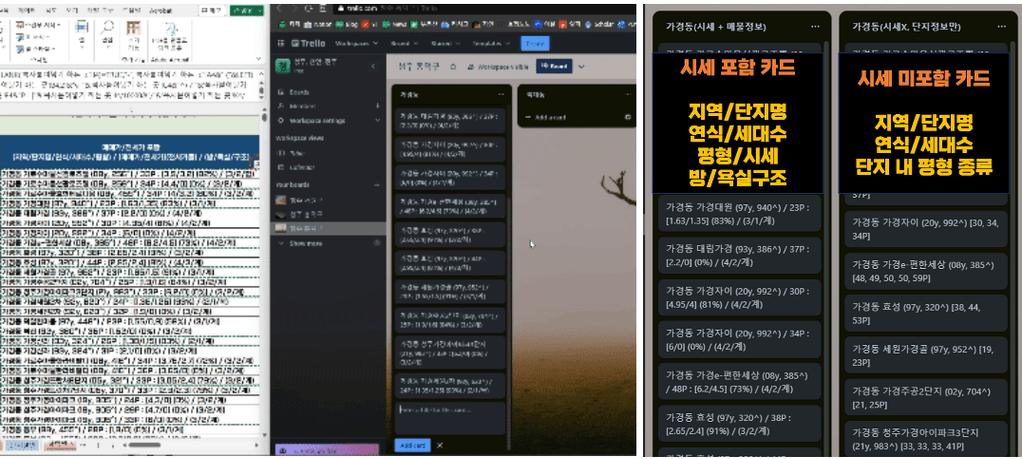The height and width of the screenshot is (459, 1022).
Task: Open card 가경동 대림가경 (93y, 386^) / 37P
Action: (740, 255)
